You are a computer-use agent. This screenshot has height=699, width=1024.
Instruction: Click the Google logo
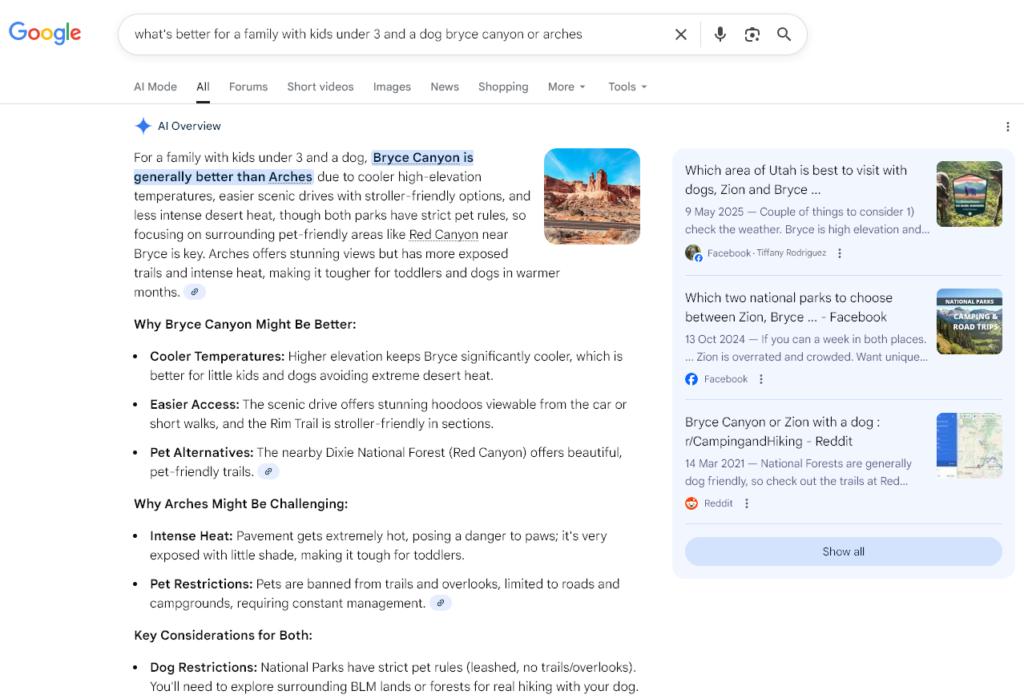point(44,33)
